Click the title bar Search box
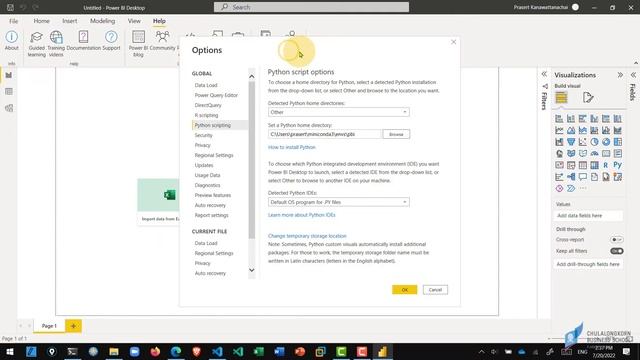 (311, 7)
